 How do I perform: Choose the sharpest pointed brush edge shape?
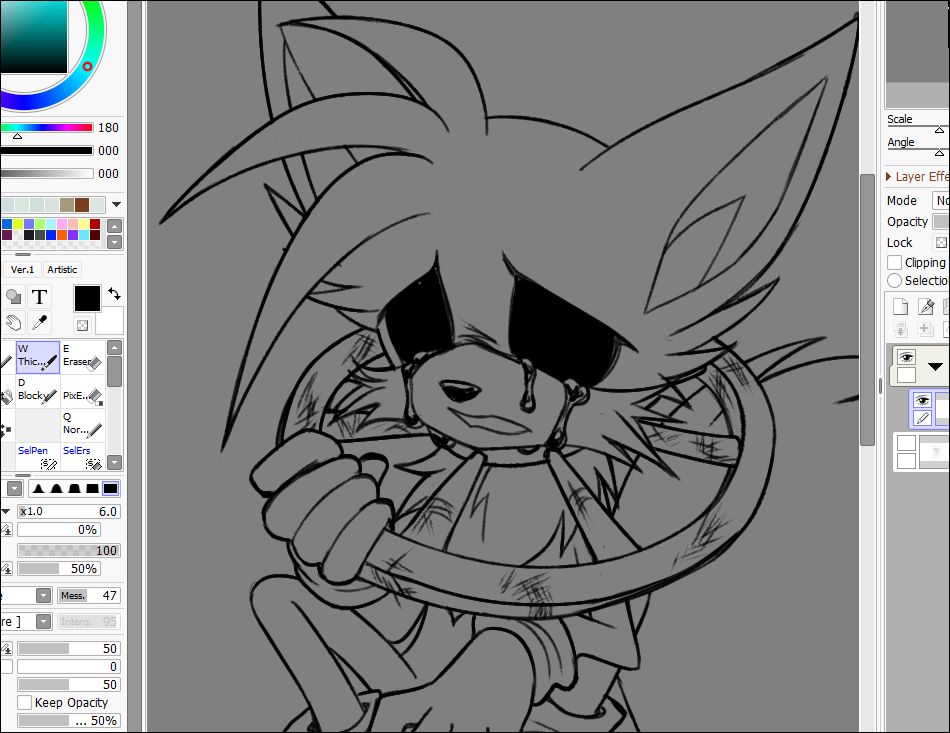tap(39, 488)
